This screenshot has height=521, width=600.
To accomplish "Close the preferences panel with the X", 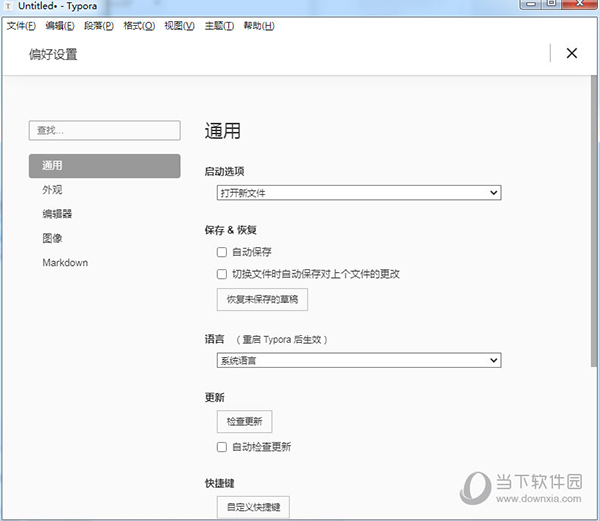I will (572, 53).
